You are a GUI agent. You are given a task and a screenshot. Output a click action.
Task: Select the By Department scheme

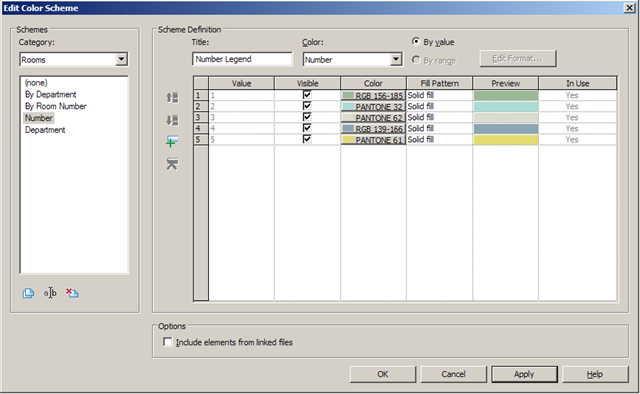click(51, 94)
